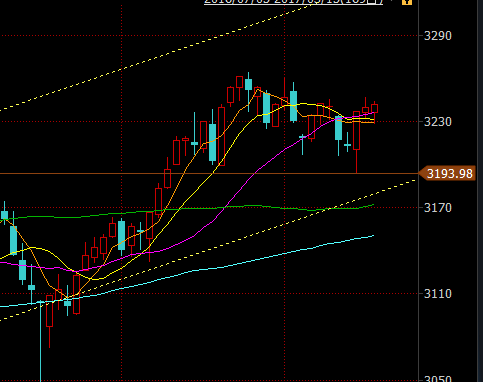Click the highest cyan candle at the peak
Screen dimensions: 483x382
point(248,84)
